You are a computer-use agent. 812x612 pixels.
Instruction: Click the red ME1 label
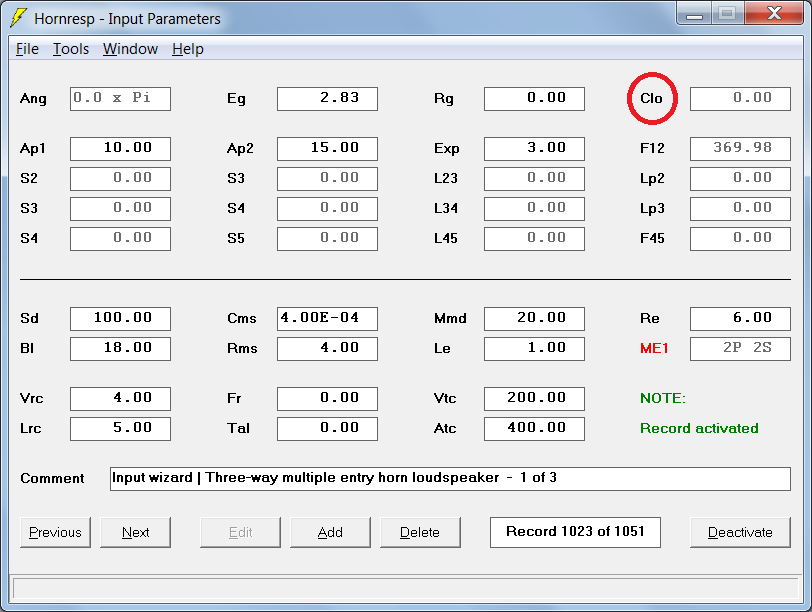(x=654, y=348)
